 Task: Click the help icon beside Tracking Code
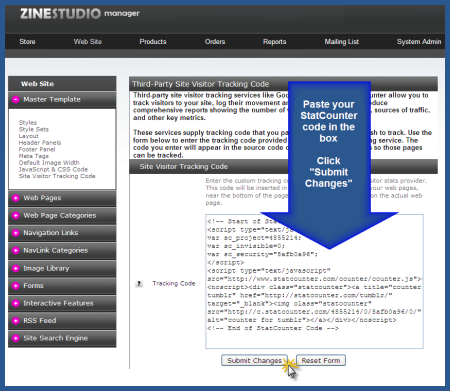tap(139, 284)
